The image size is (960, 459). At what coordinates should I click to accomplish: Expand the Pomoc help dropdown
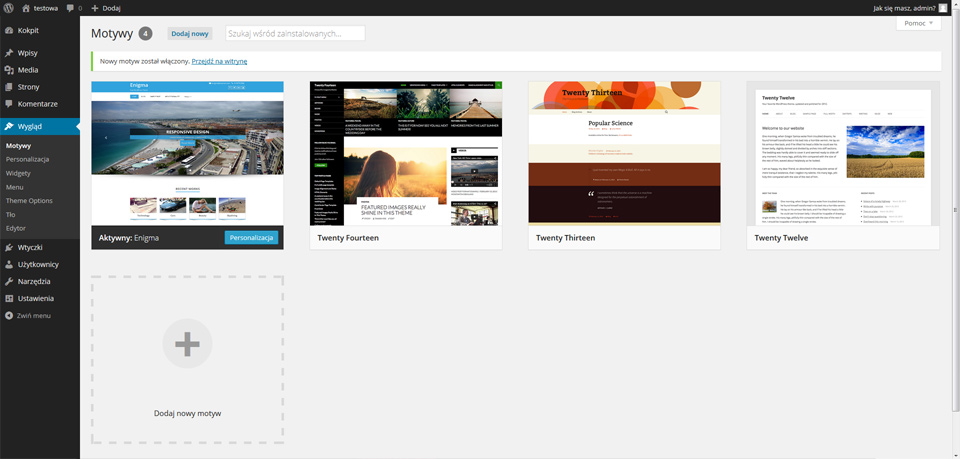(x=918, y=23)
